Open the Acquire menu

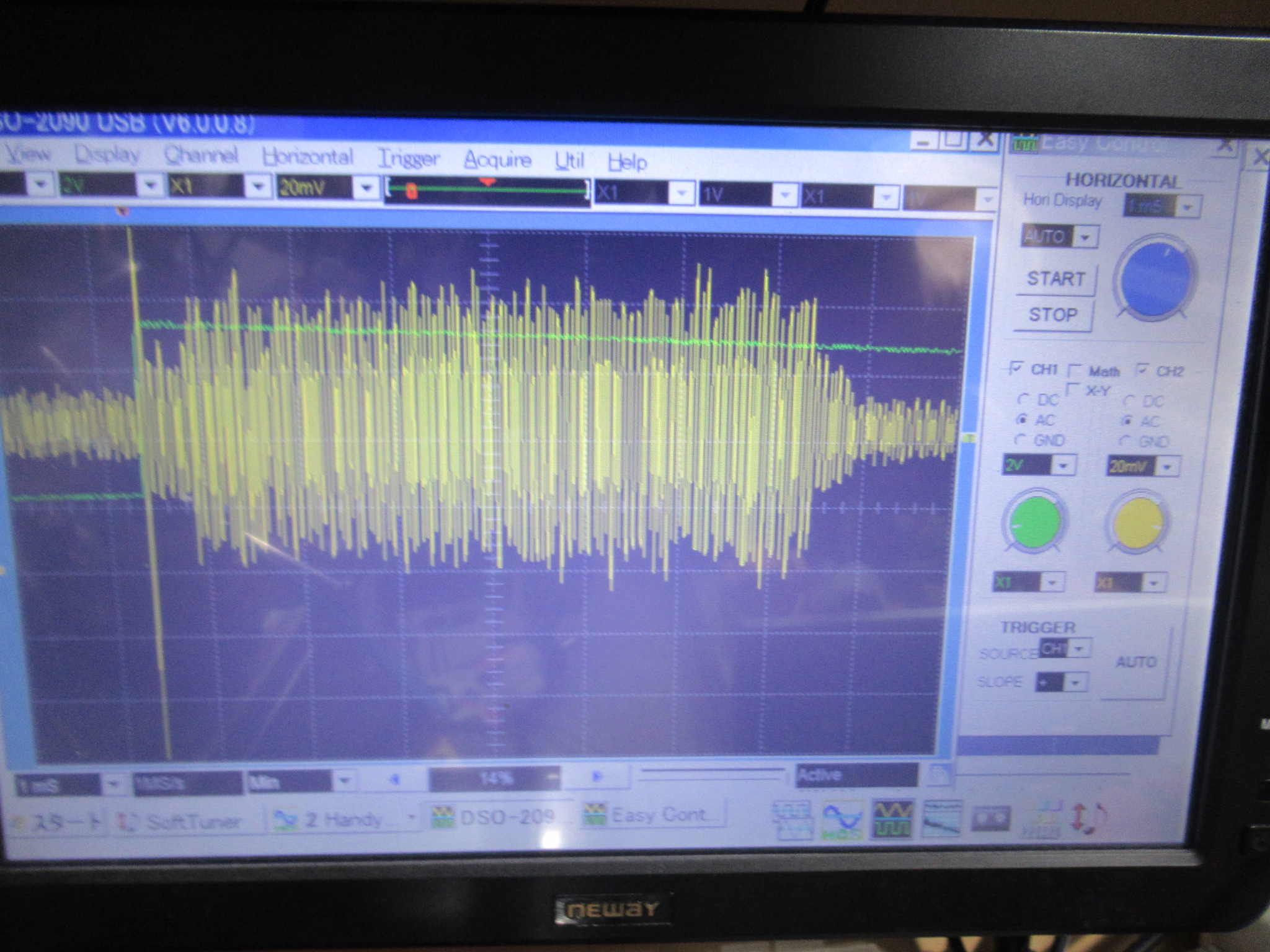[497, 160]
